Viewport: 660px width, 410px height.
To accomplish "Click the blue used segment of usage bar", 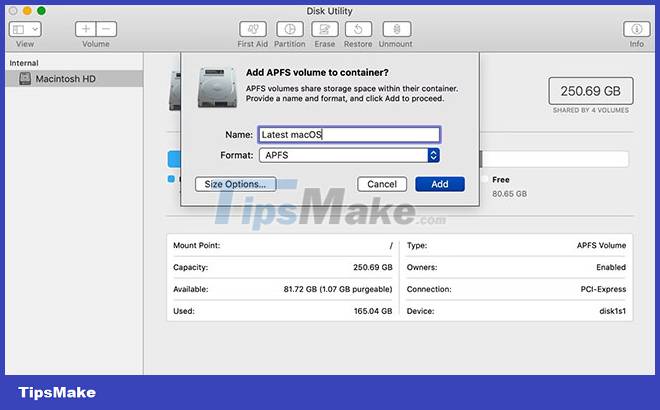I will coord(174,160).
